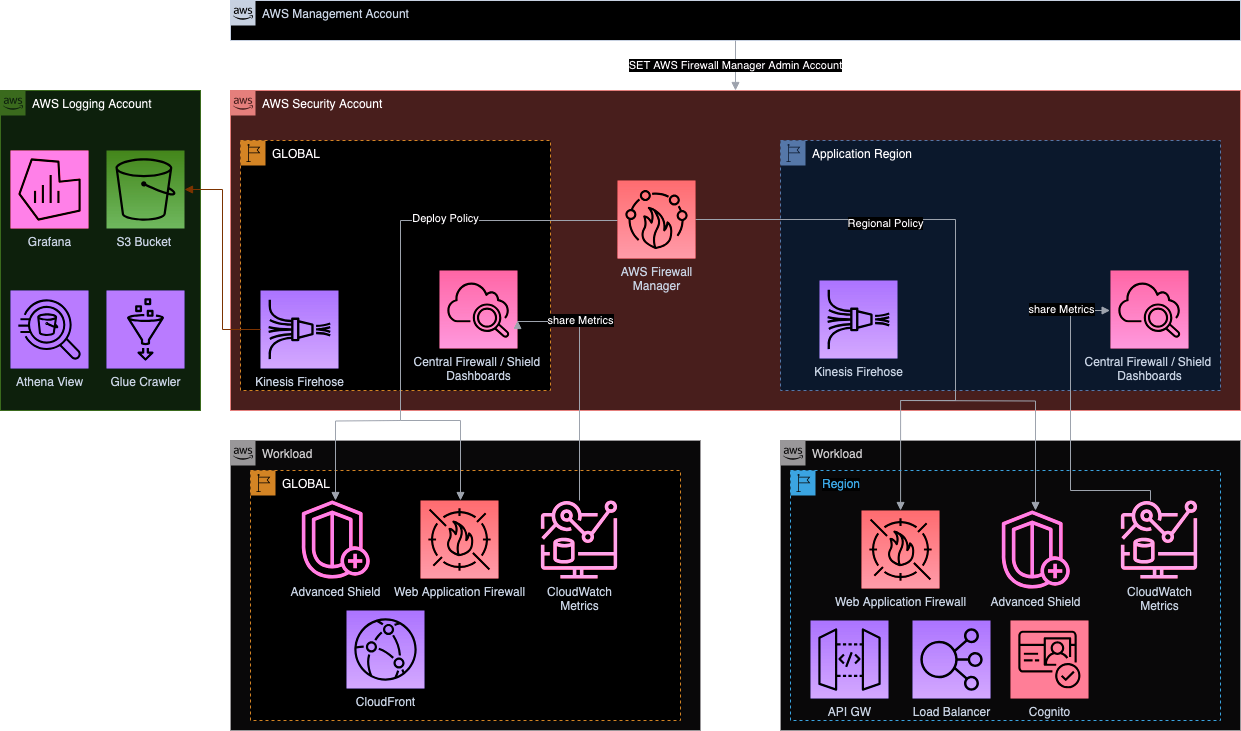Click the 'API GW' caption

pyautogui.click(x=849, y=712)
